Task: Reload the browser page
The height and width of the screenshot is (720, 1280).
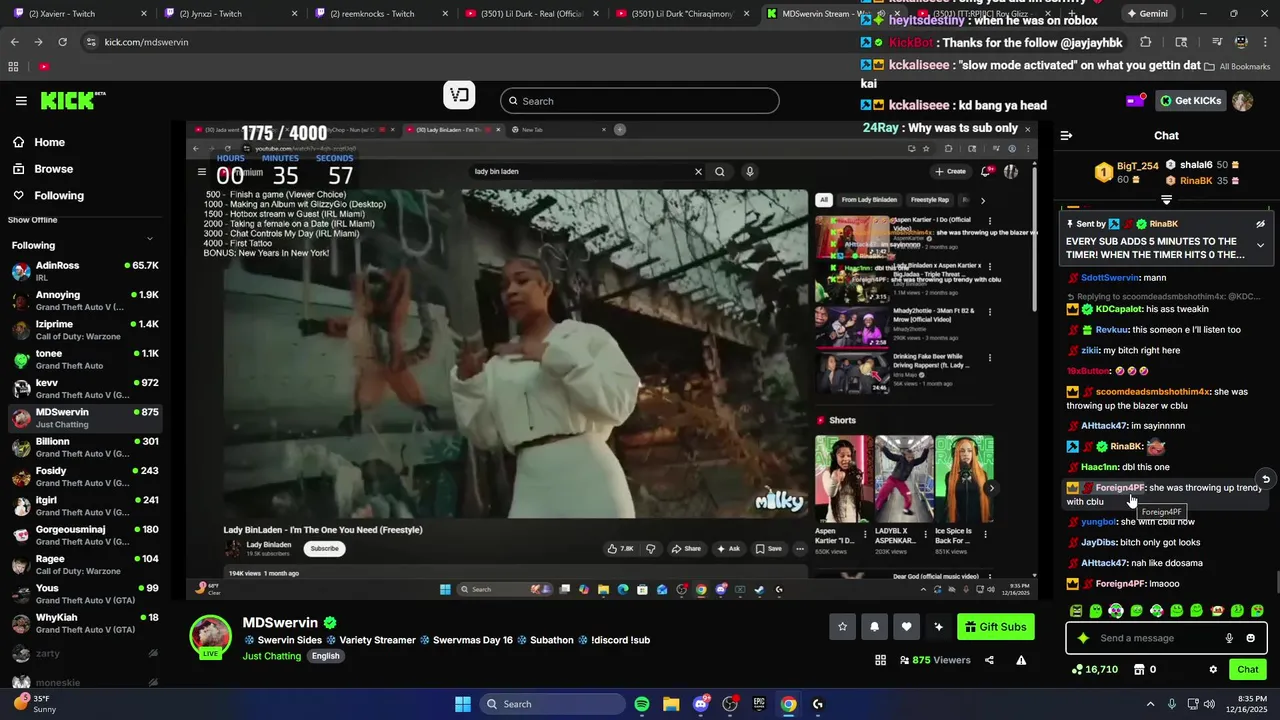Action: click(x=62, y=42)
